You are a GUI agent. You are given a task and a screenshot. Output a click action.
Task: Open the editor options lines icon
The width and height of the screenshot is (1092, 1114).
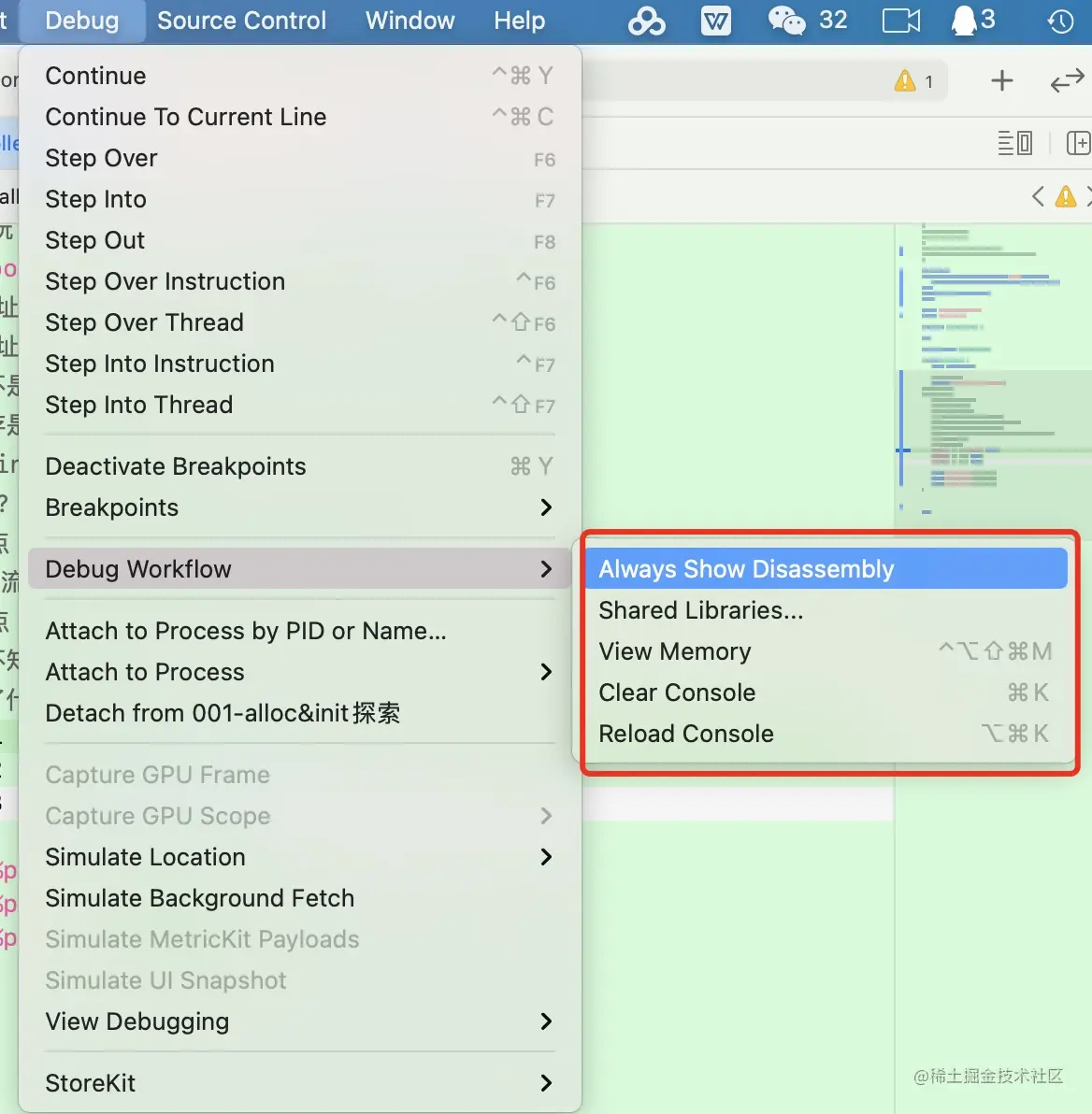click(1015, 143)
